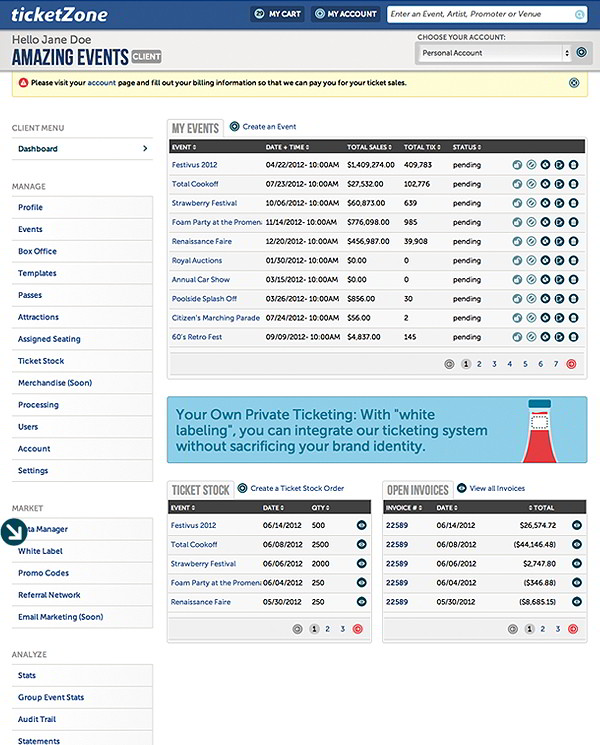The image size is (600, 745).
Task: Open the My Cart button
Action: coord(277,14)
